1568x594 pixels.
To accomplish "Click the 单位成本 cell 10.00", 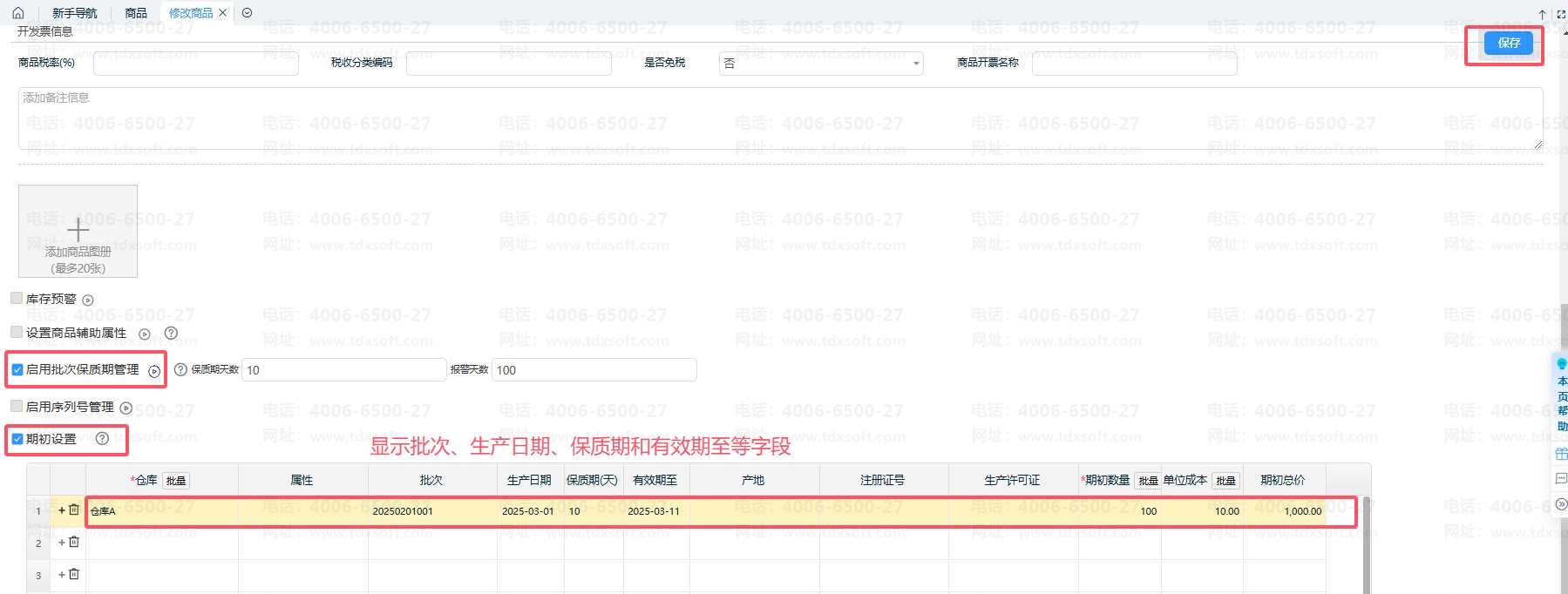I will point(1202,511).
